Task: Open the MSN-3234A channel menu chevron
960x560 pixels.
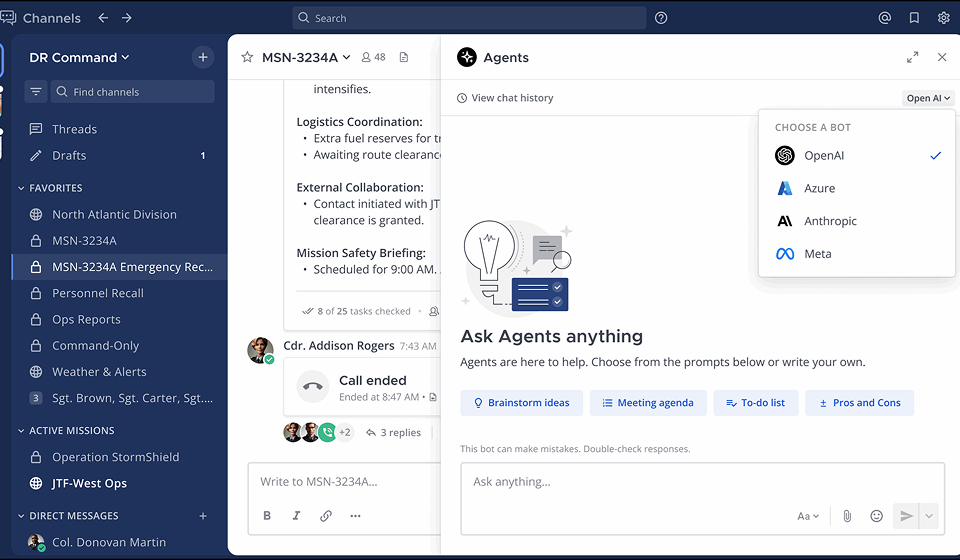Action: [x=347, y=57]
